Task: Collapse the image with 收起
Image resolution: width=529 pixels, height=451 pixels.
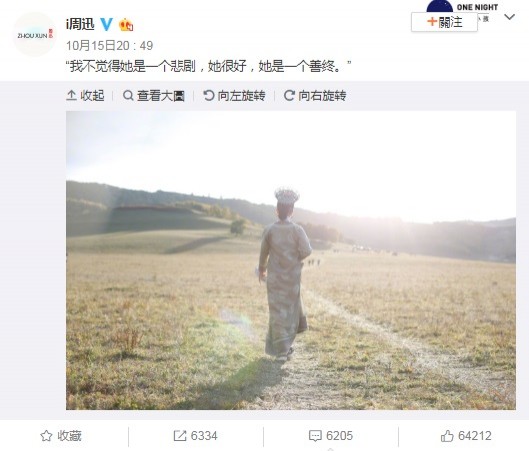Action: pyautogui.click(x=85, y=96)
